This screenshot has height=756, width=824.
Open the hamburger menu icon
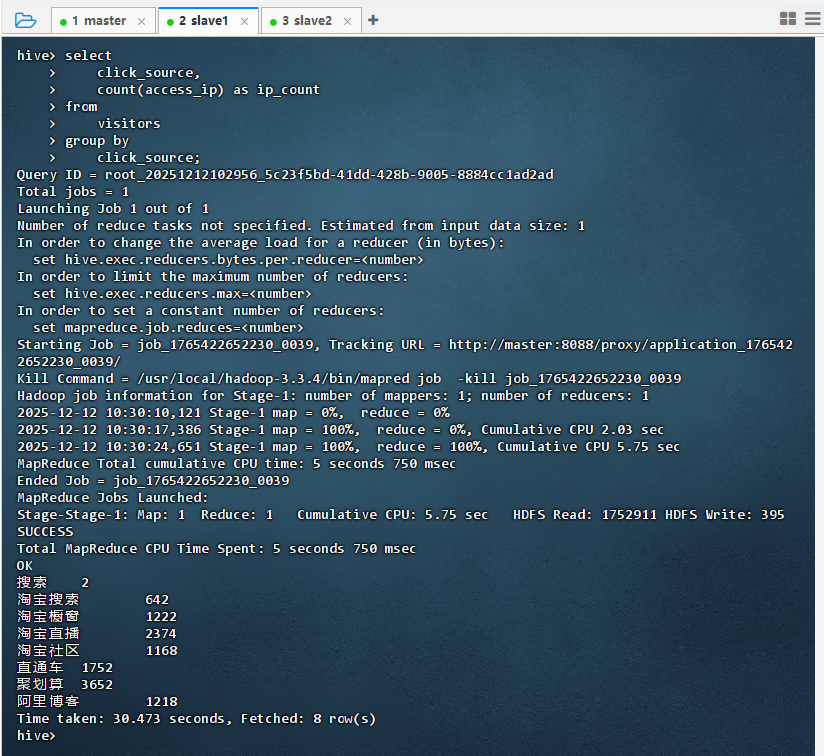pos(812,19)
